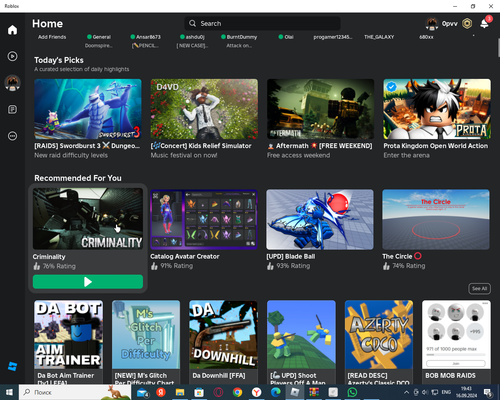
Task: Open the Home icon in sidebar
Action: [12, 30]
